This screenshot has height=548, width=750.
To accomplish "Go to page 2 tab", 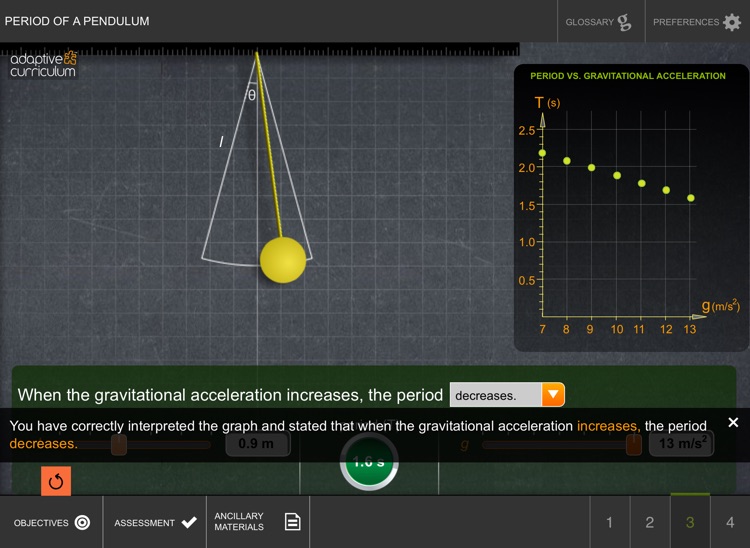I will point(650,522).
